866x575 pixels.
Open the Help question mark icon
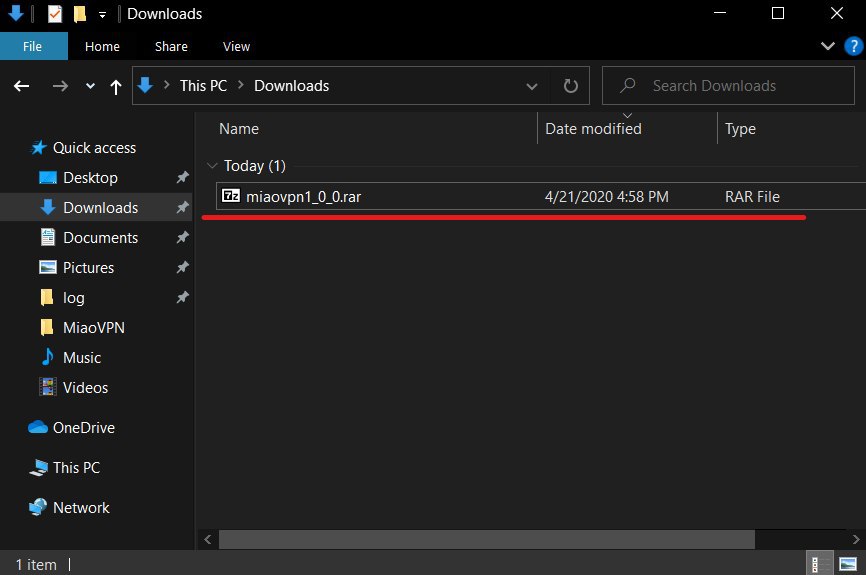coord(851,46)
